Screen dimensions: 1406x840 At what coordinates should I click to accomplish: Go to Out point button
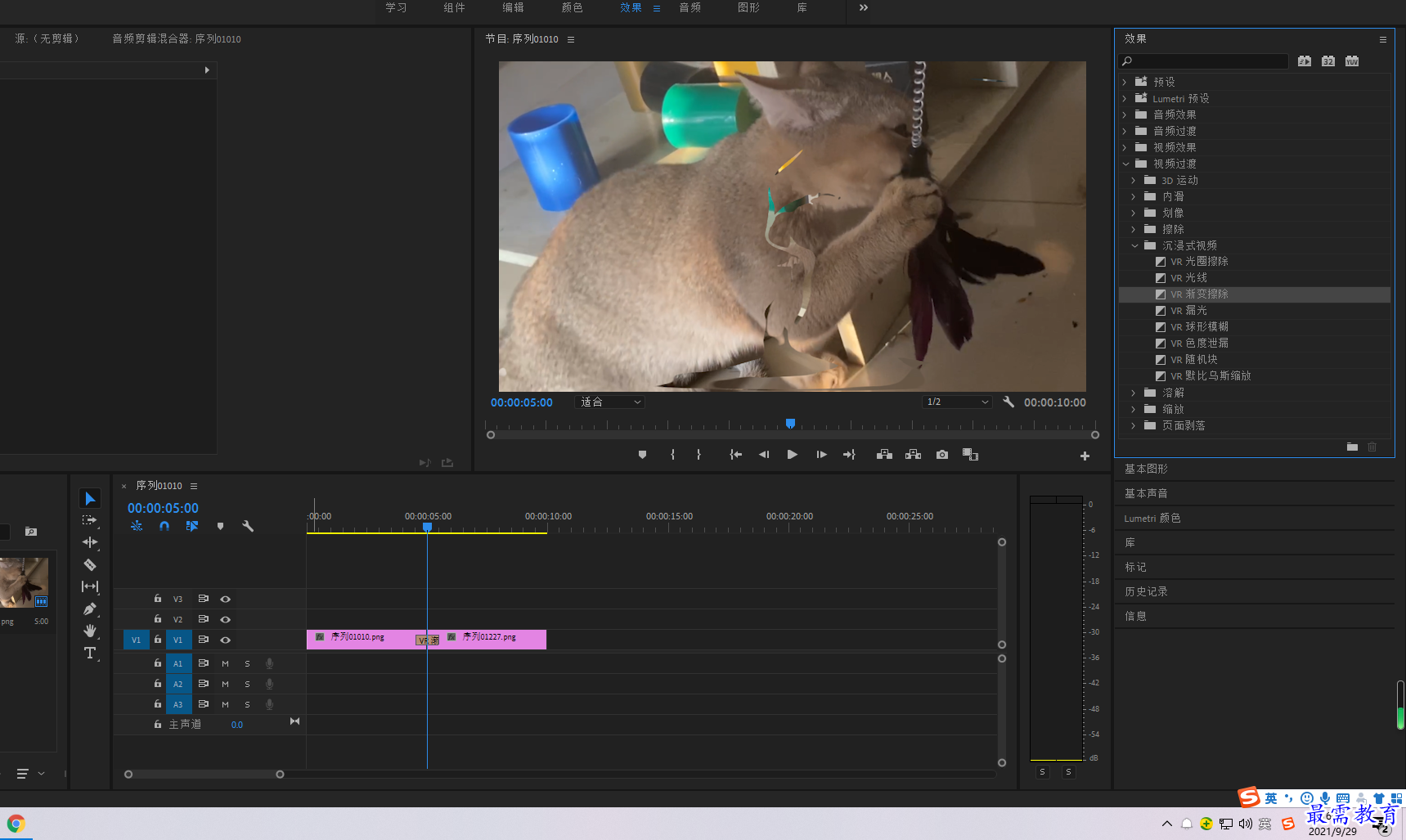click(849, 455)
